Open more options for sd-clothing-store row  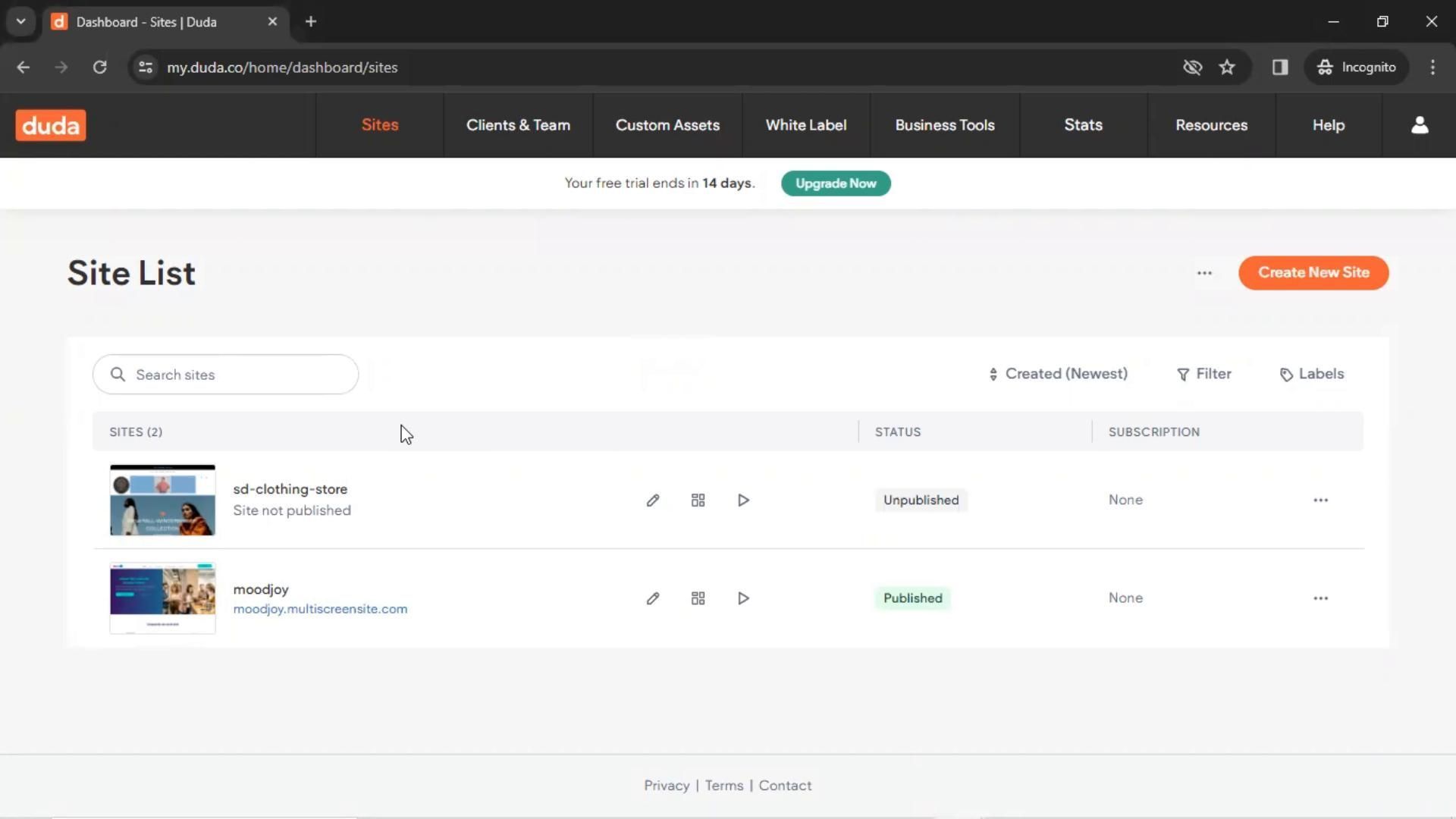(1320, 500)
